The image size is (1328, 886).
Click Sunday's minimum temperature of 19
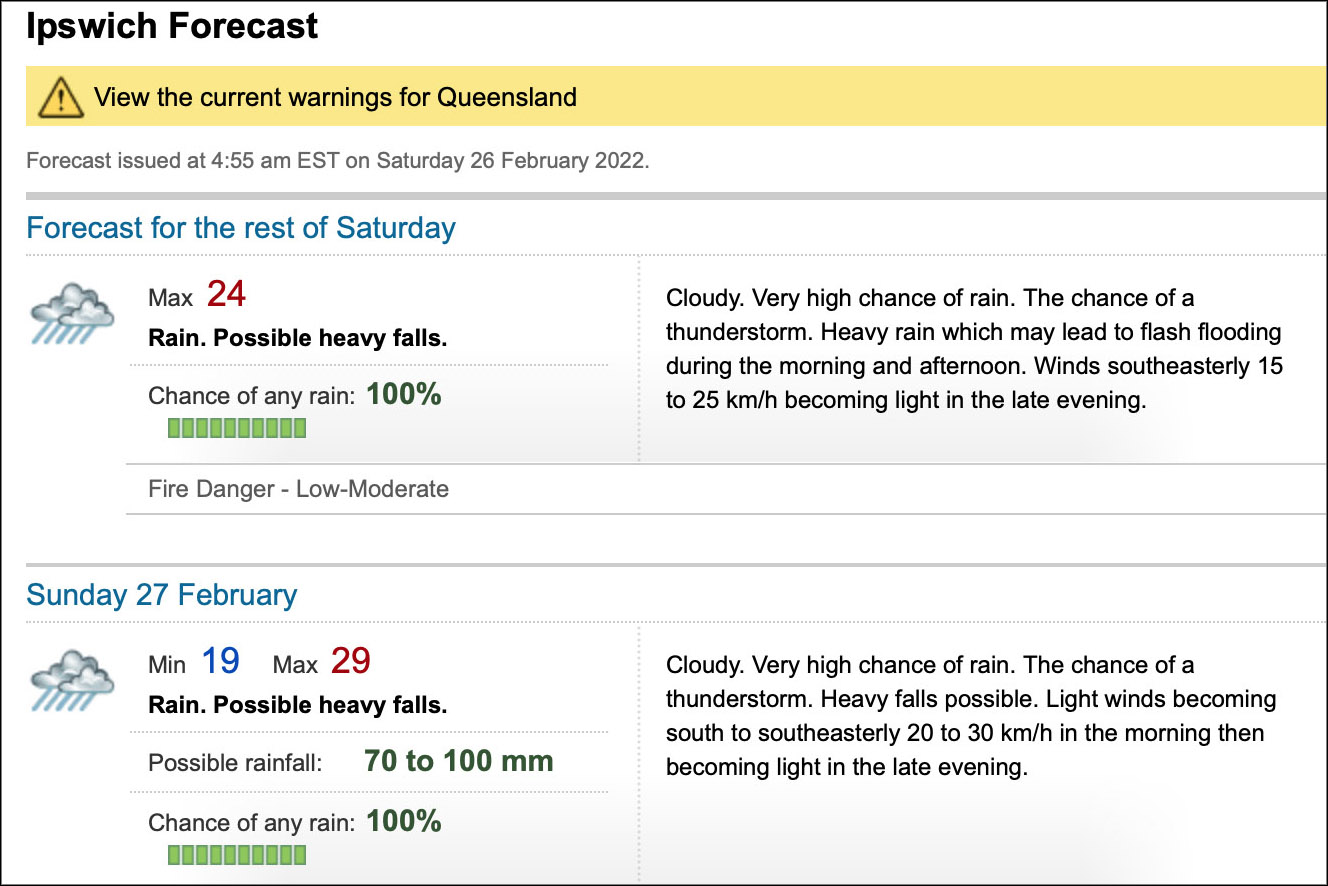220,662
